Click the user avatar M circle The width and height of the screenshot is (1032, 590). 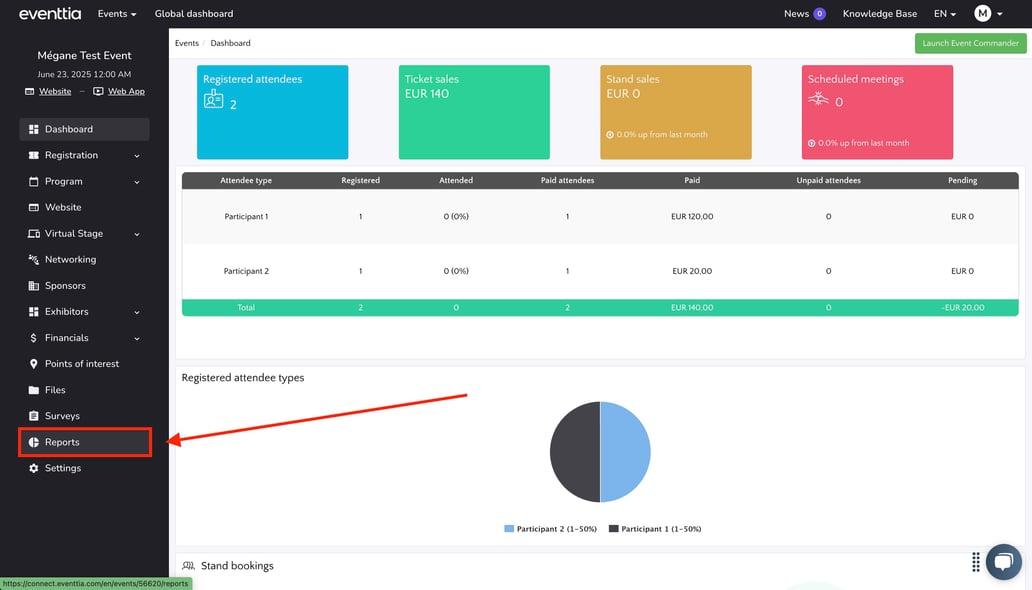983,13
